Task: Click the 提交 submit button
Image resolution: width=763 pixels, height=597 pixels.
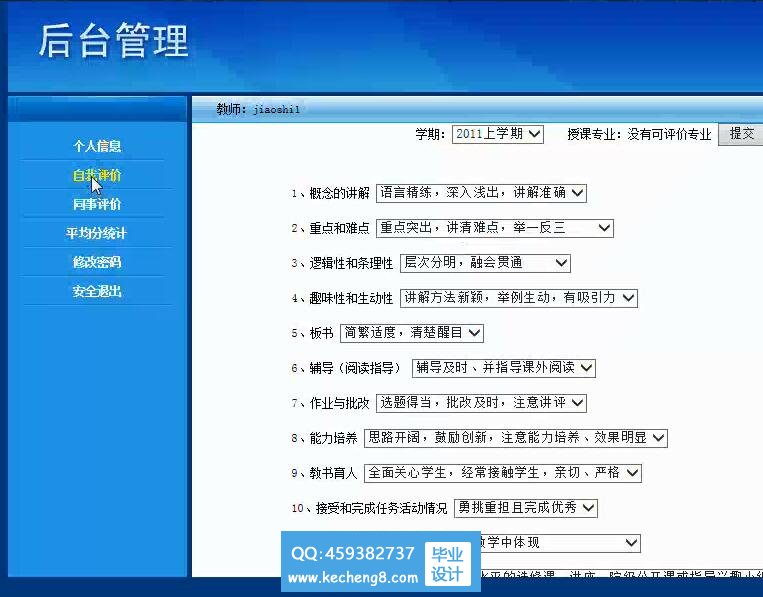Action: pyautogui.click(x=741, y=134)
